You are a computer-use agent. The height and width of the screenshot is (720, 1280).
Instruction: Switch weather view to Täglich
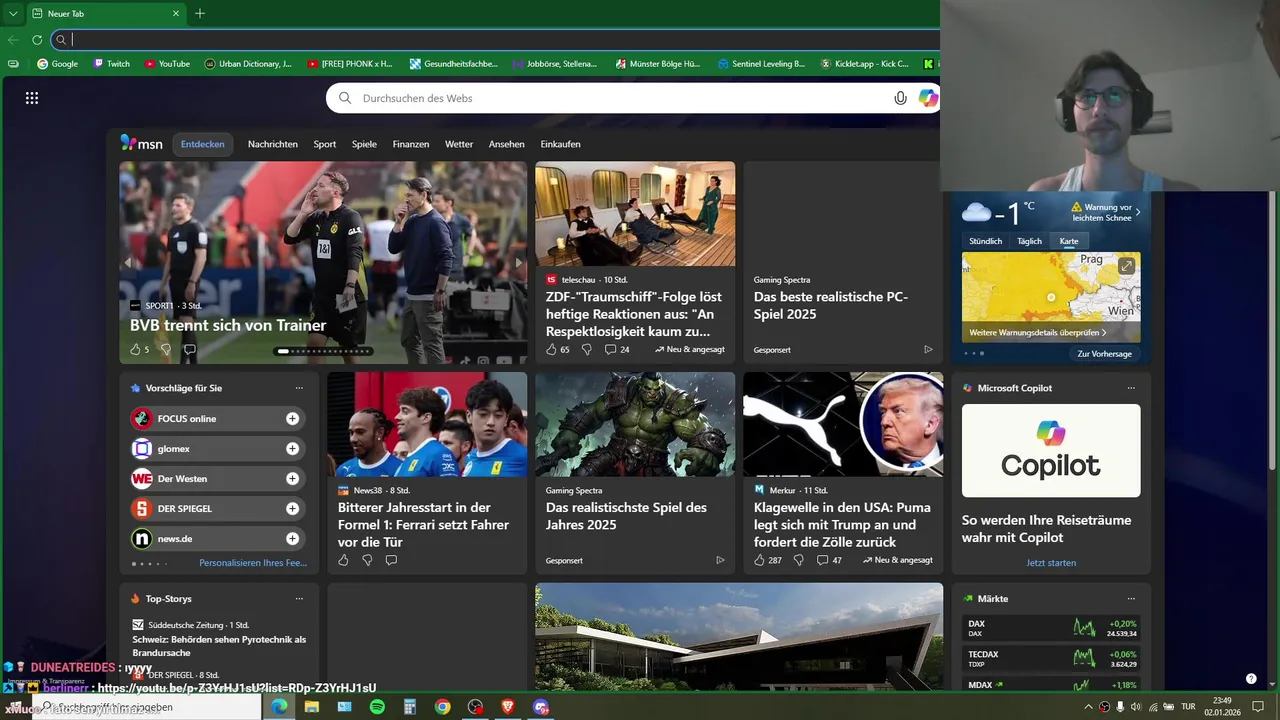(x=1029, y=241)
